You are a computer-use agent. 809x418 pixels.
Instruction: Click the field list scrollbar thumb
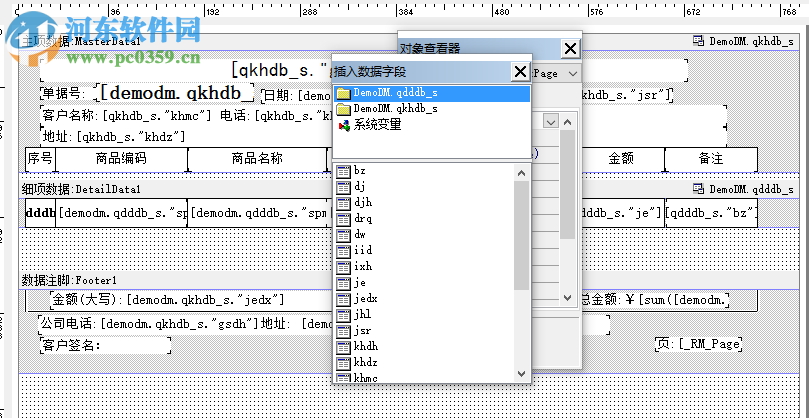(x=521, y=235)
